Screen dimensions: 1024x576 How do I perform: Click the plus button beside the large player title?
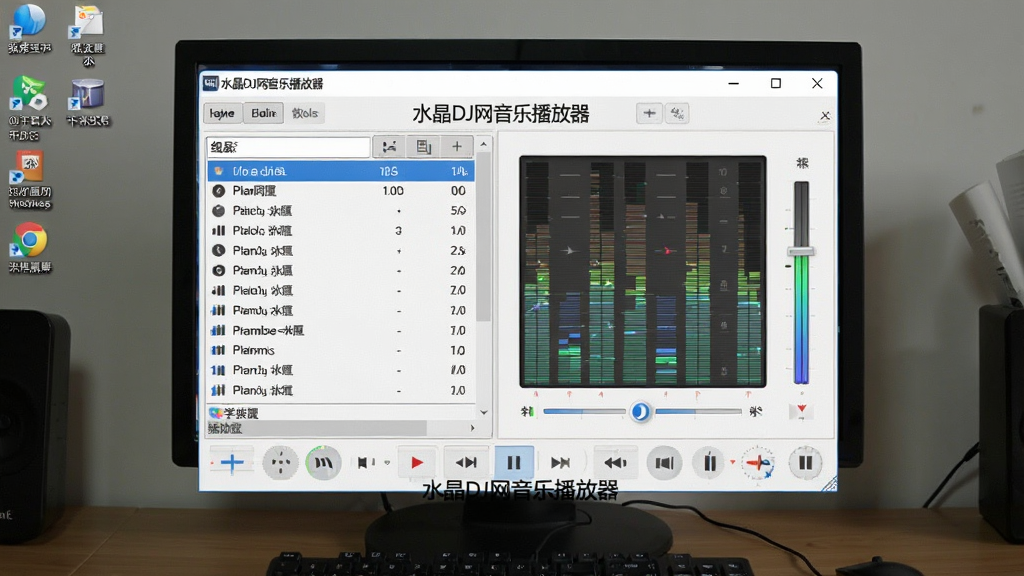pyautogui.click(x=649, y=113)
